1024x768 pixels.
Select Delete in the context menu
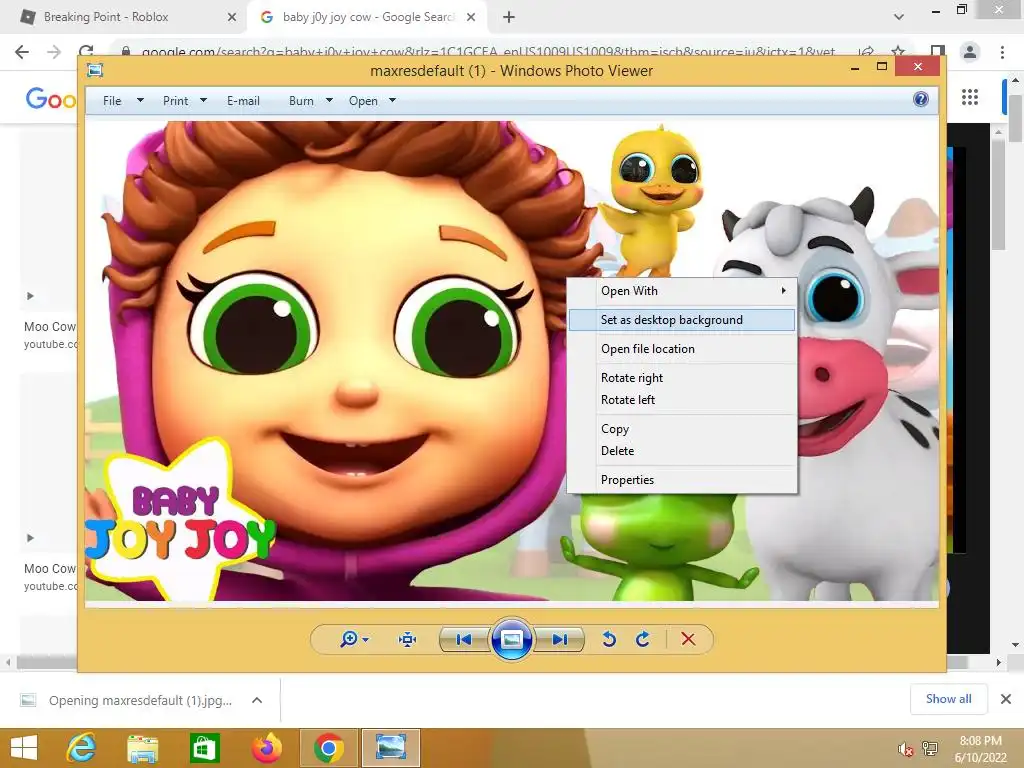(x=682, y=451)
